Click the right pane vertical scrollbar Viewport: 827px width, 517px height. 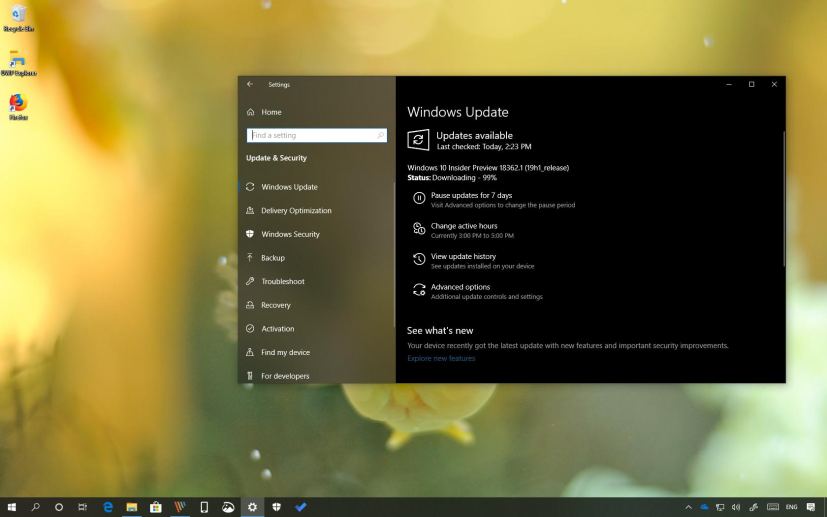click(784, 199)
